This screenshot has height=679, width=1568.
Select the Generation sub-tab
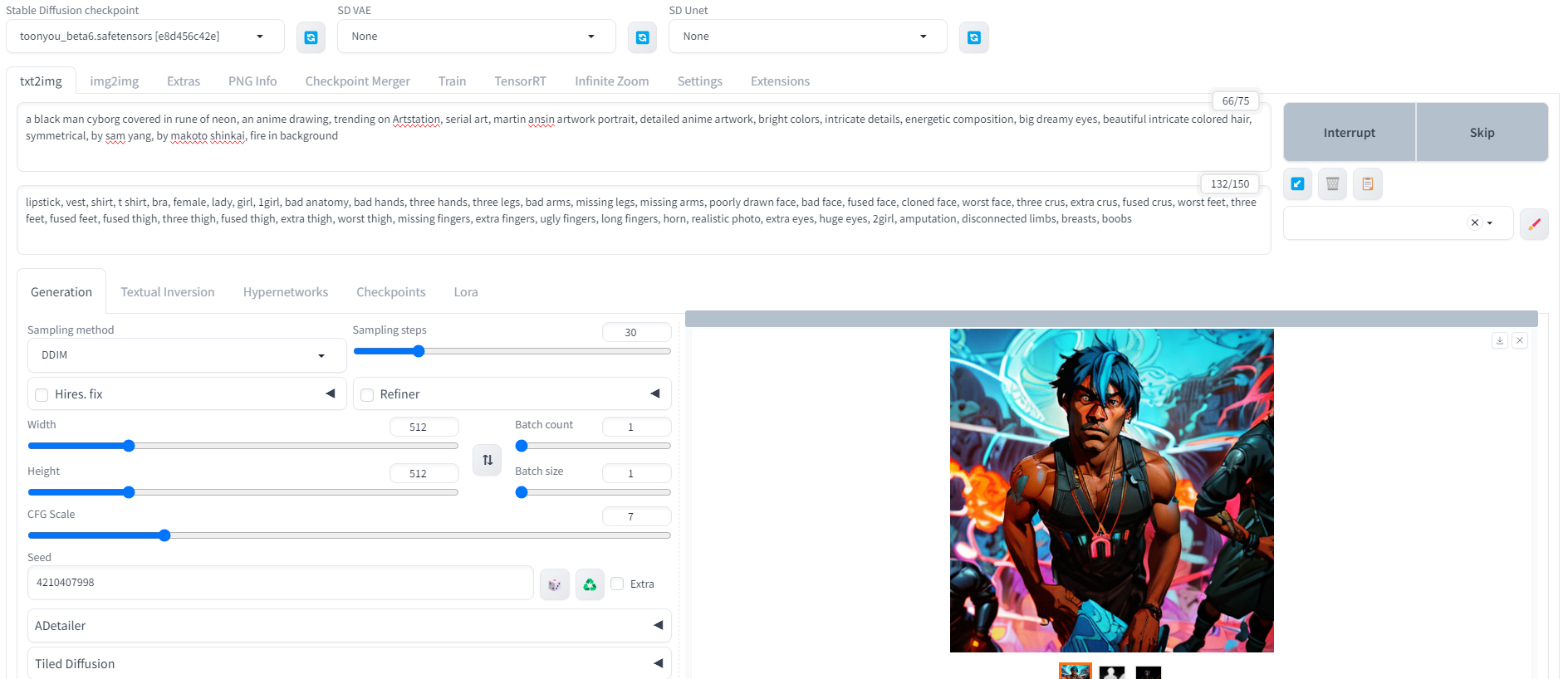(61, 292)
